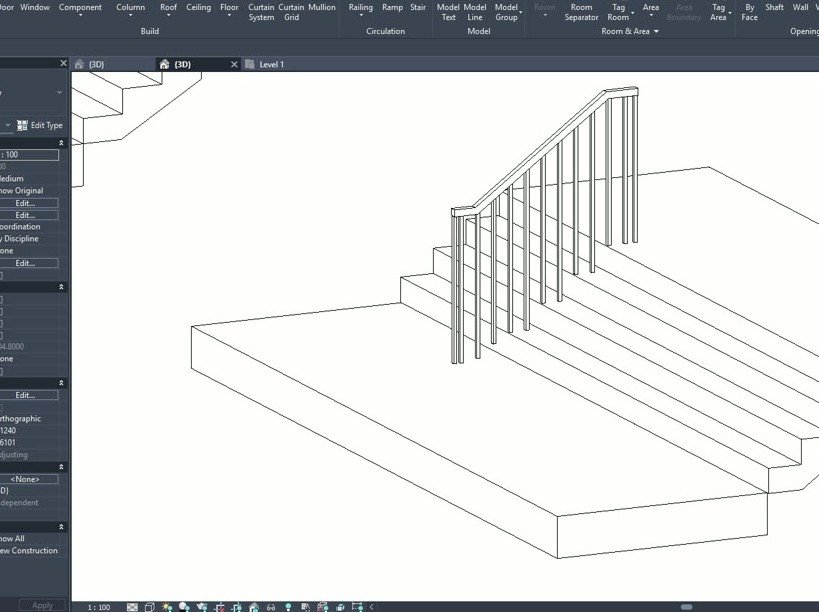Open the Rendering Dialog teapot icon
Viewport: 819px width, 612px height.
(202, 607)
